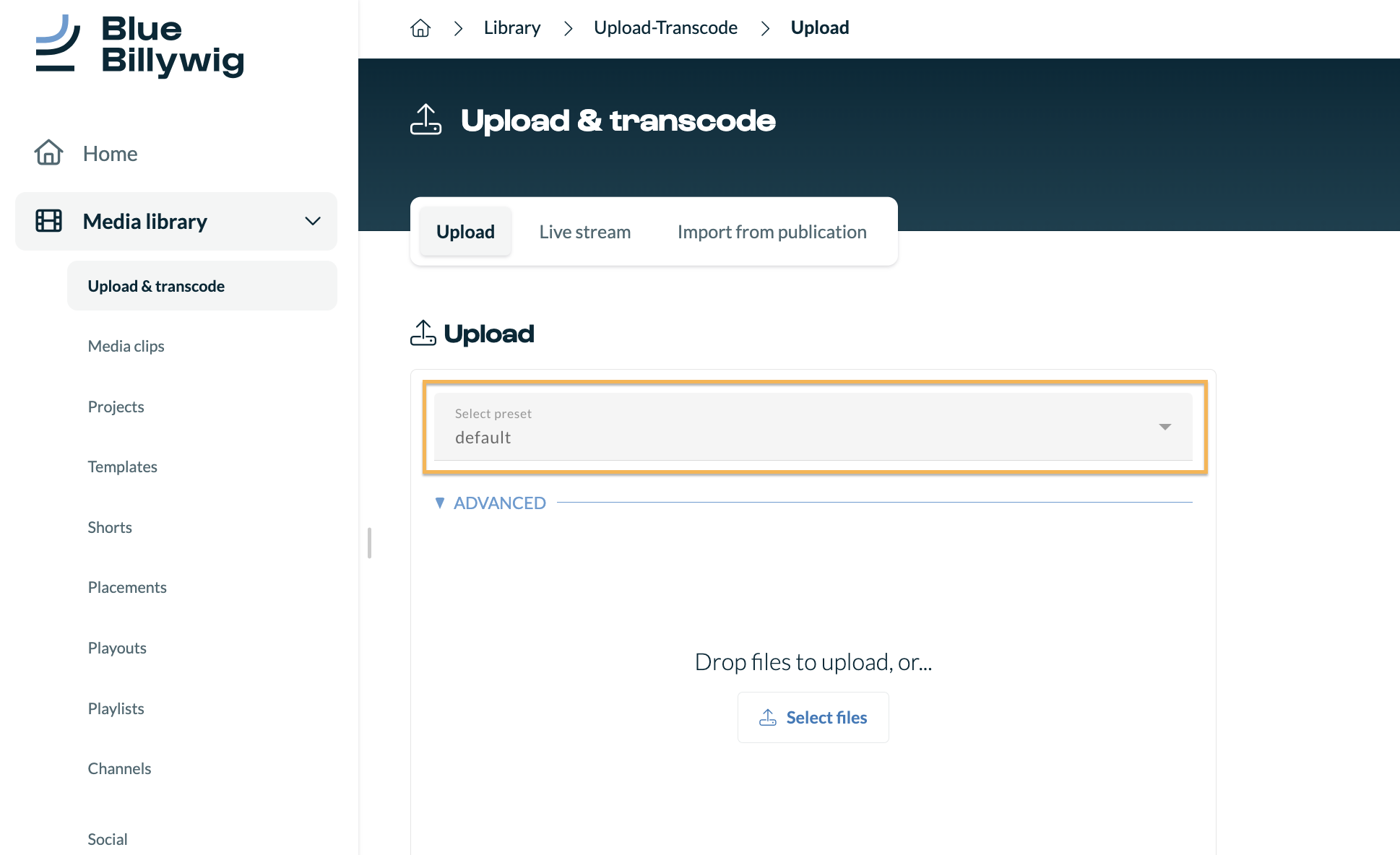Click the upload icon beside Upload & transcode header
Image resolution: width=1400 pixels, height=855 pixels.
coord(425,120)
